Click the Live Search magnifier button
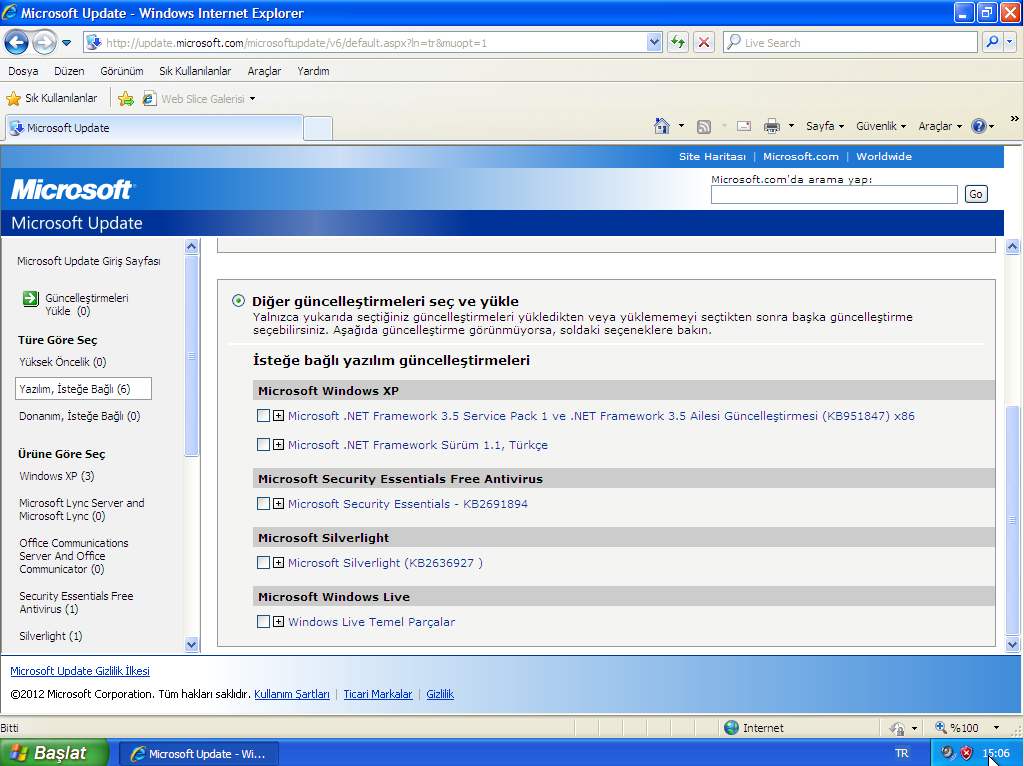Screen dimensions: 1024x766 tap(992, 42)
